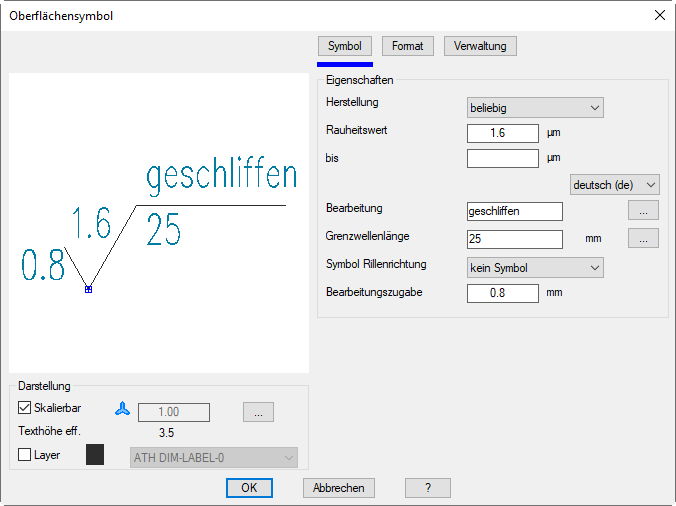Enable the Layer checkbox
The height and width of the screenshot is (506, 676).
tap(26, 455)
